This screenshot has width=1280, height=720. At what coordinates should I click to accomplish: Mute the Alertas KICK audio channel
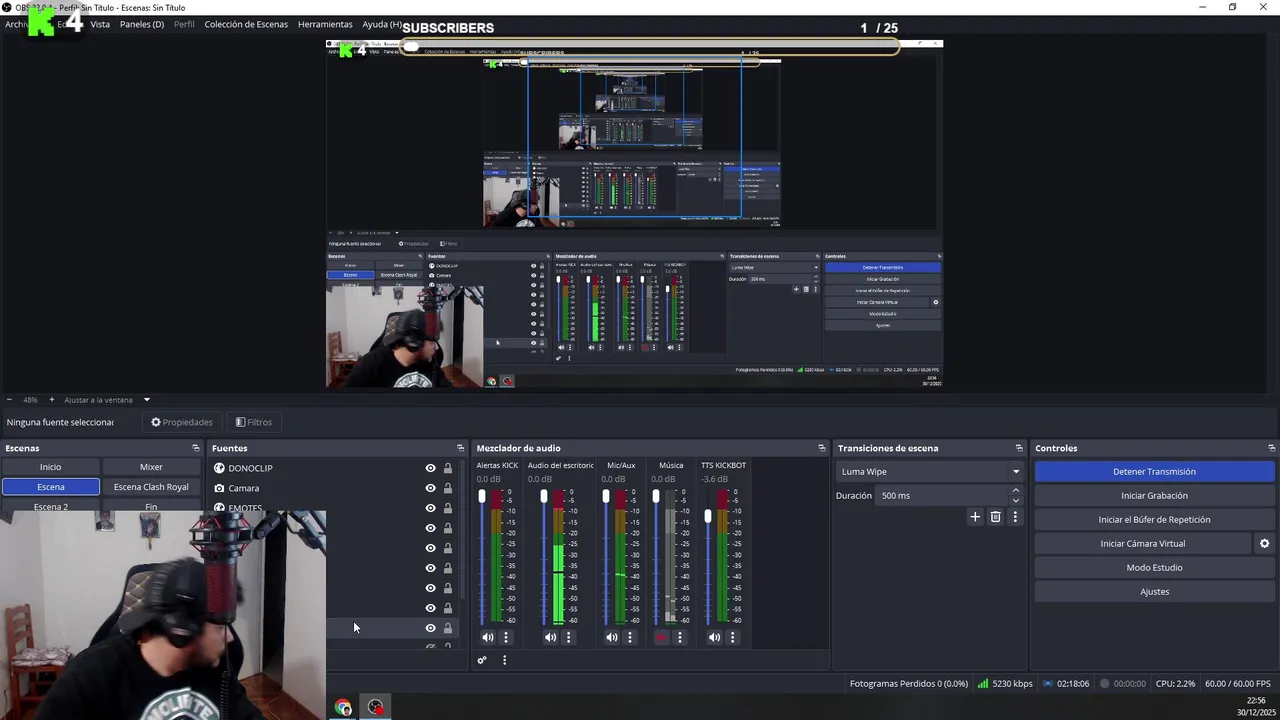[x=487, y=637]
